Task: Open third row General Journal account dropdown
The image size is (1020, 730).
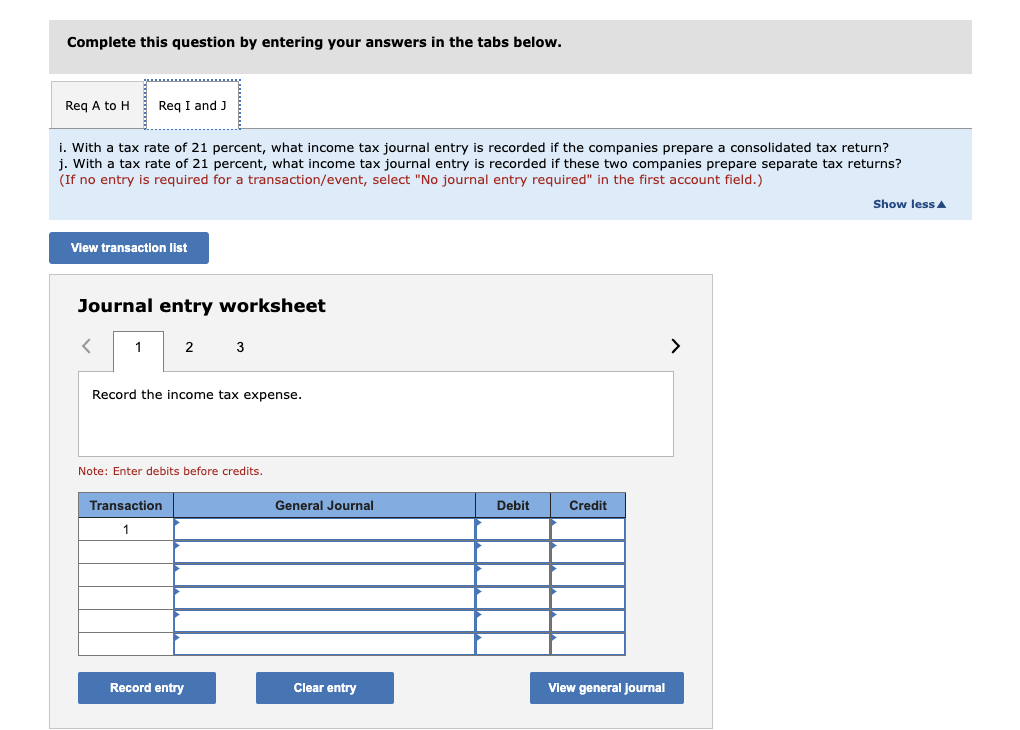Action: coord(324,575)
